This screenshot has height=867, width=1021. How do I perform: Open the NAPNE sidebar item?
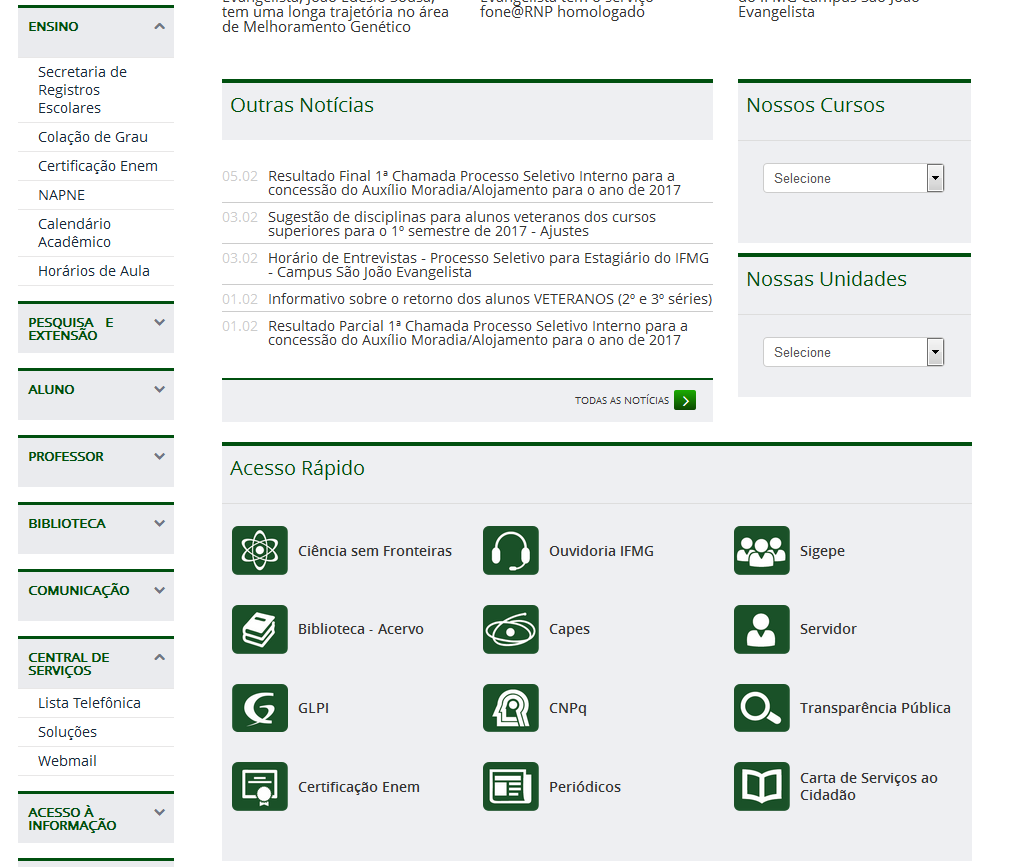click(x=61, y=195)
